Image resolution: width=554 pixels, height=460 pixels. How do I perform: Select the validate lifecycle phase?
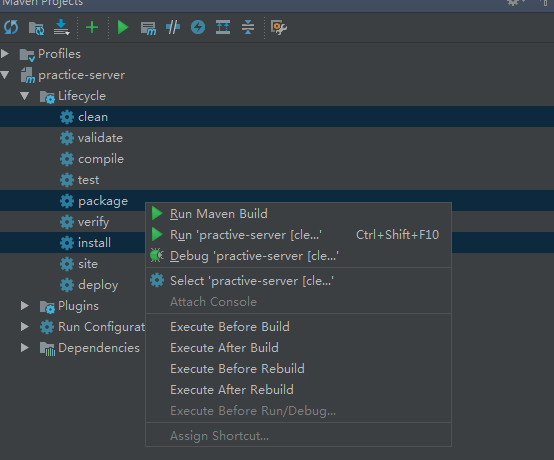(x=100, y=138)
